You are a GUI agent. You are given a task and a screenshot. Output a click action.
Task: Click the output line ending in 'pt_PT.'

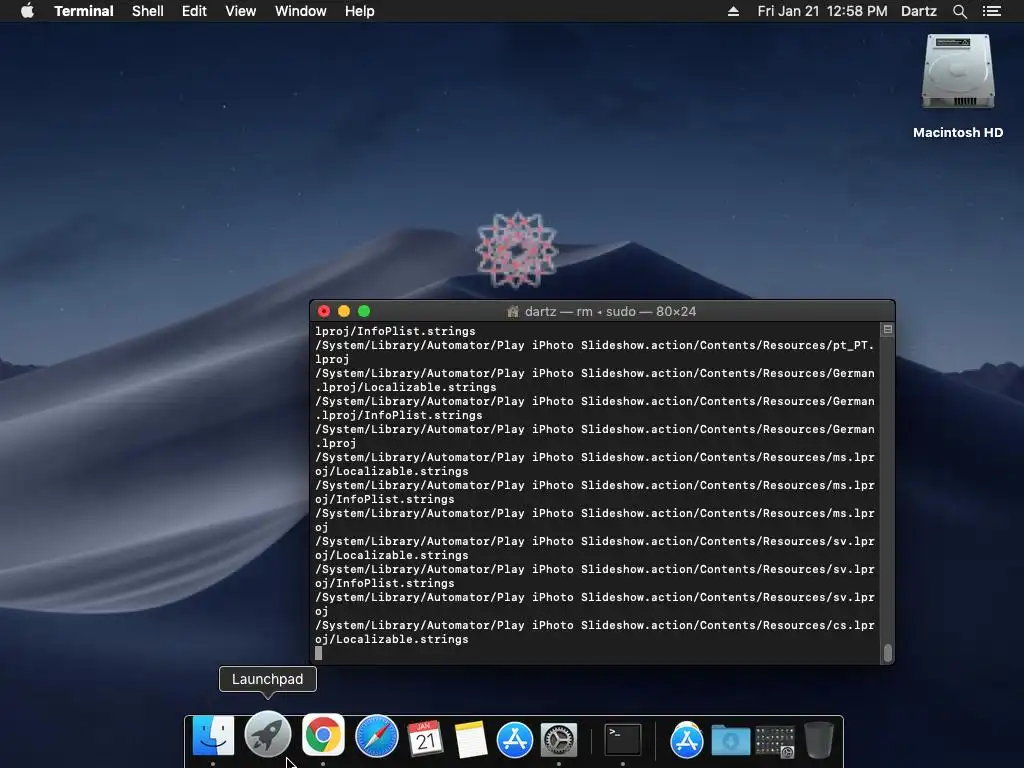click(x=594, y=345)
